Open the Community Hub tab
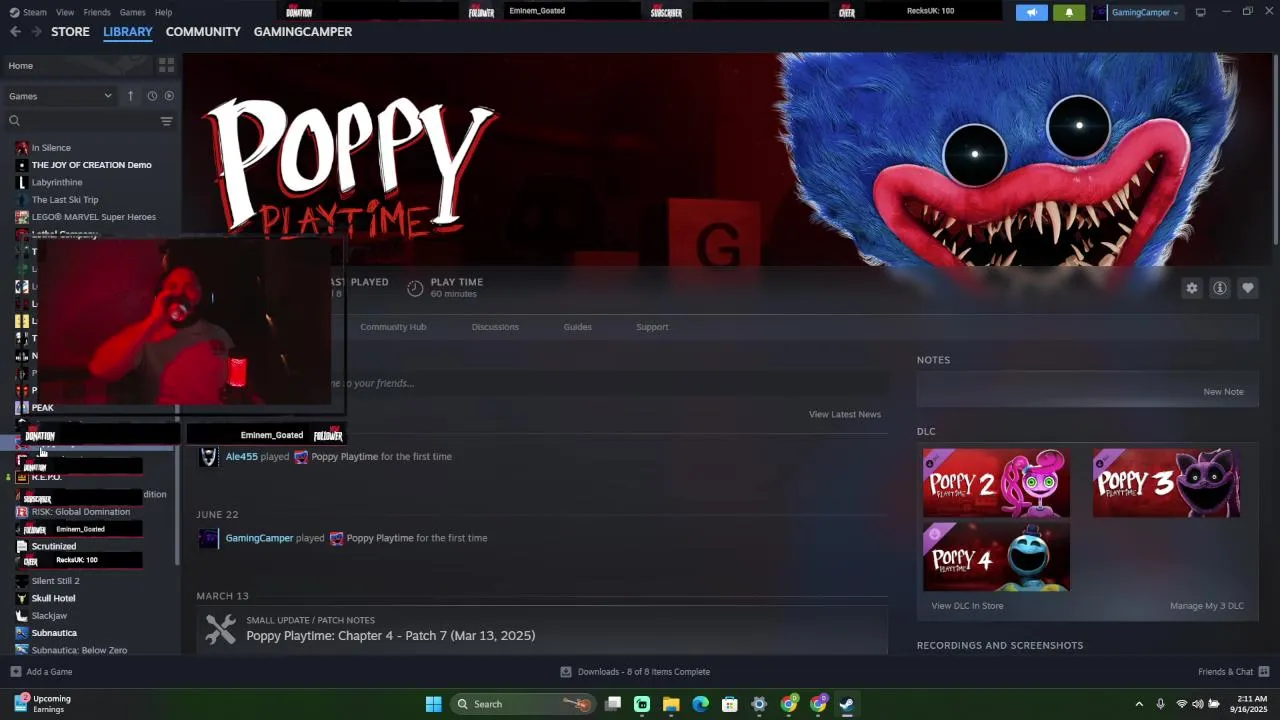The width and height of the screenshot is (1280, 720). coord(393,327)
